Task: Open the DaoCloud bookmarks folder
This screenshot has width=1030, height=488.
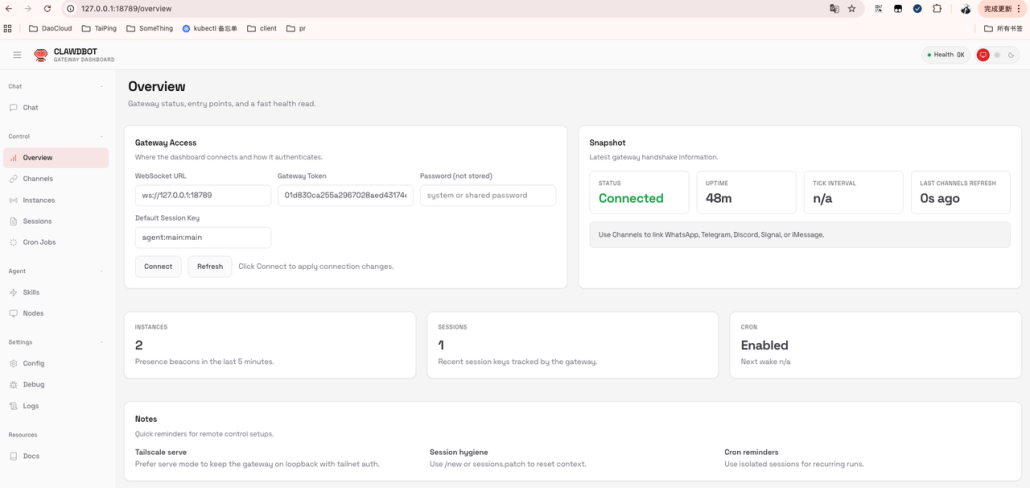Action: click(50, 28)
